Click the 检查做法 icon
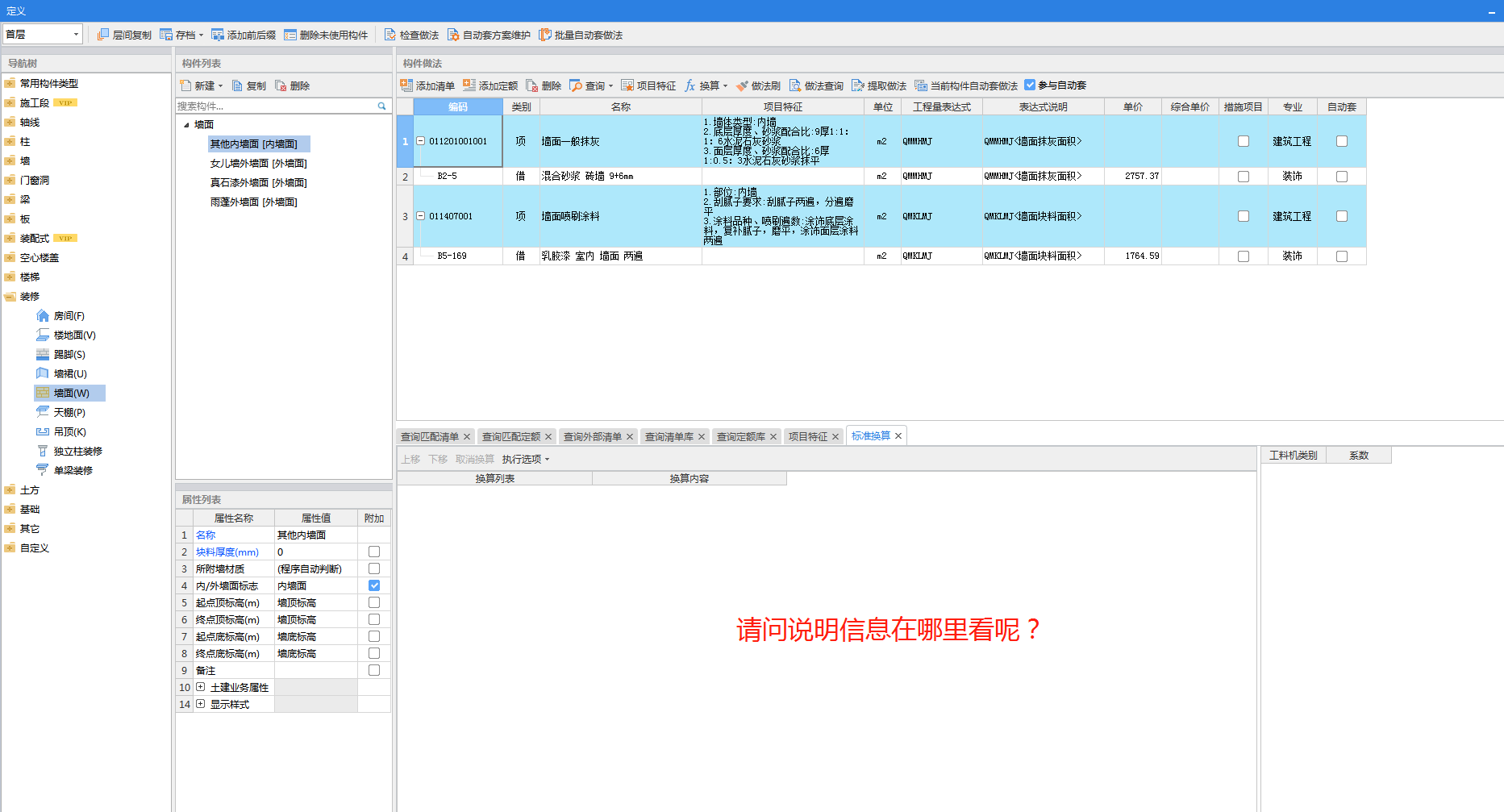 (x=390, y=35)
